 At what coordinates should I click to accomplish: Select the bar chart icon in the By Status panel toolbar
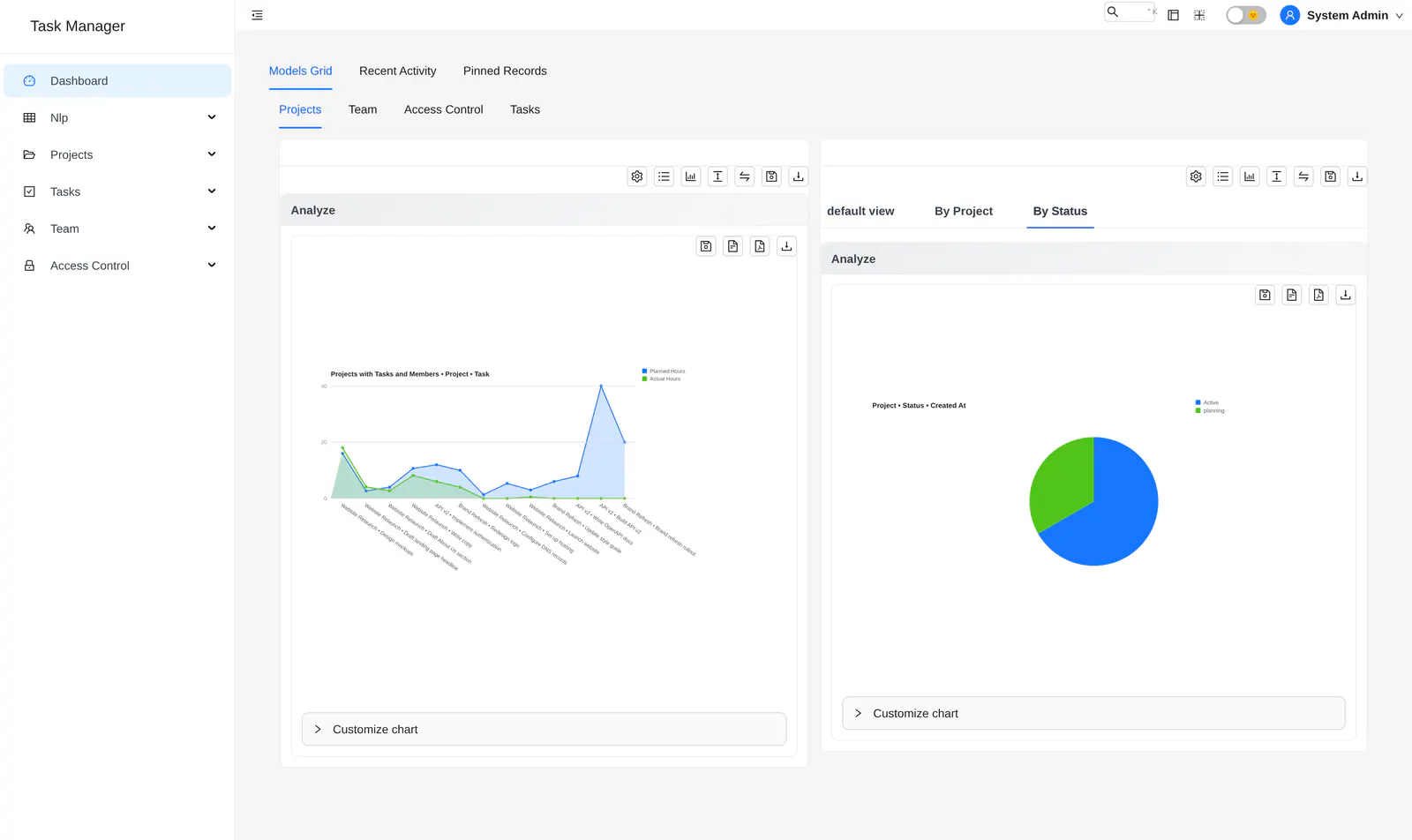[x=1250, y=176]
